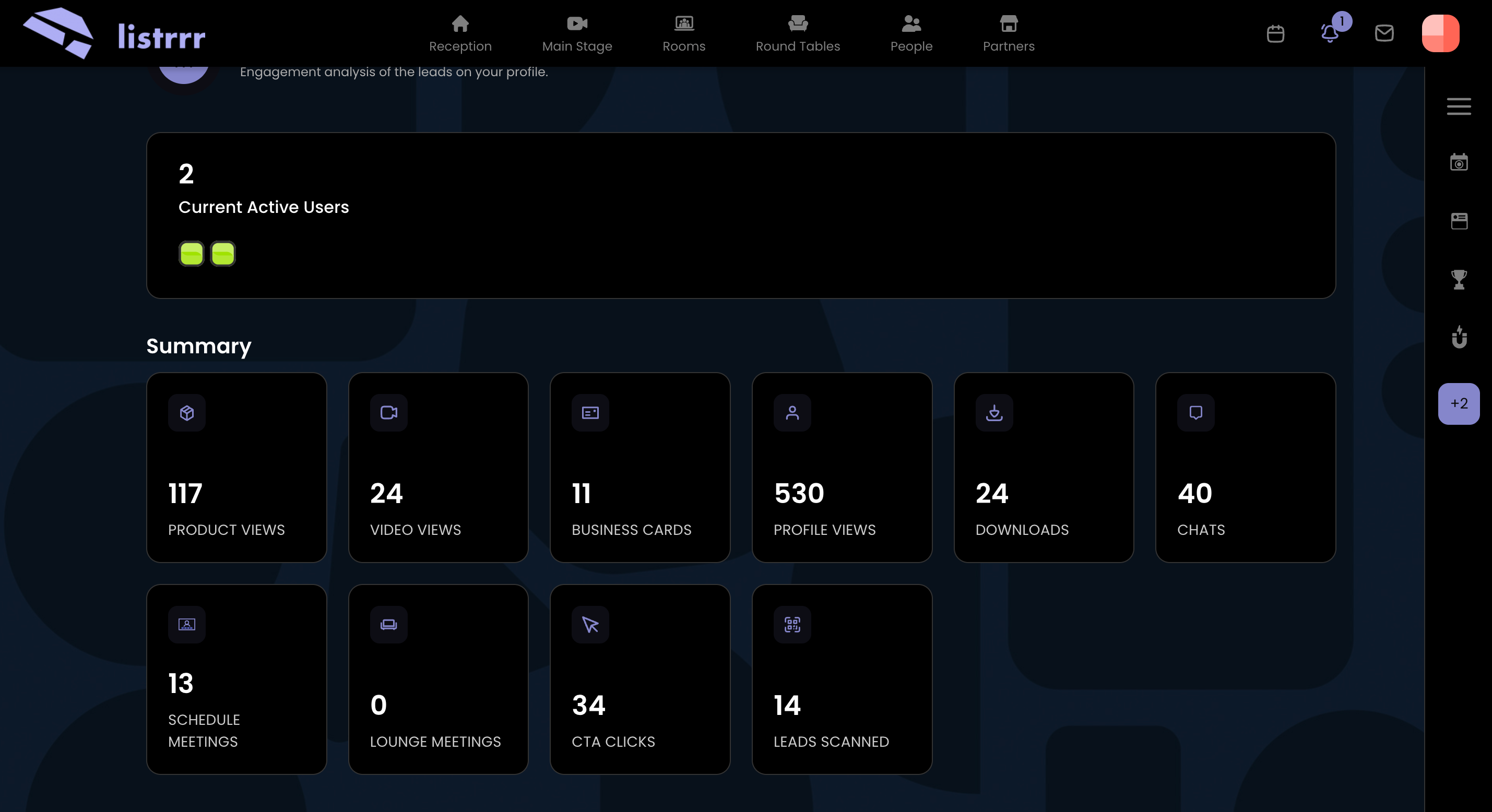Expand the +2 more sidebar items
Viewport: 1492px width, 812px height.
click(1459, 404)
